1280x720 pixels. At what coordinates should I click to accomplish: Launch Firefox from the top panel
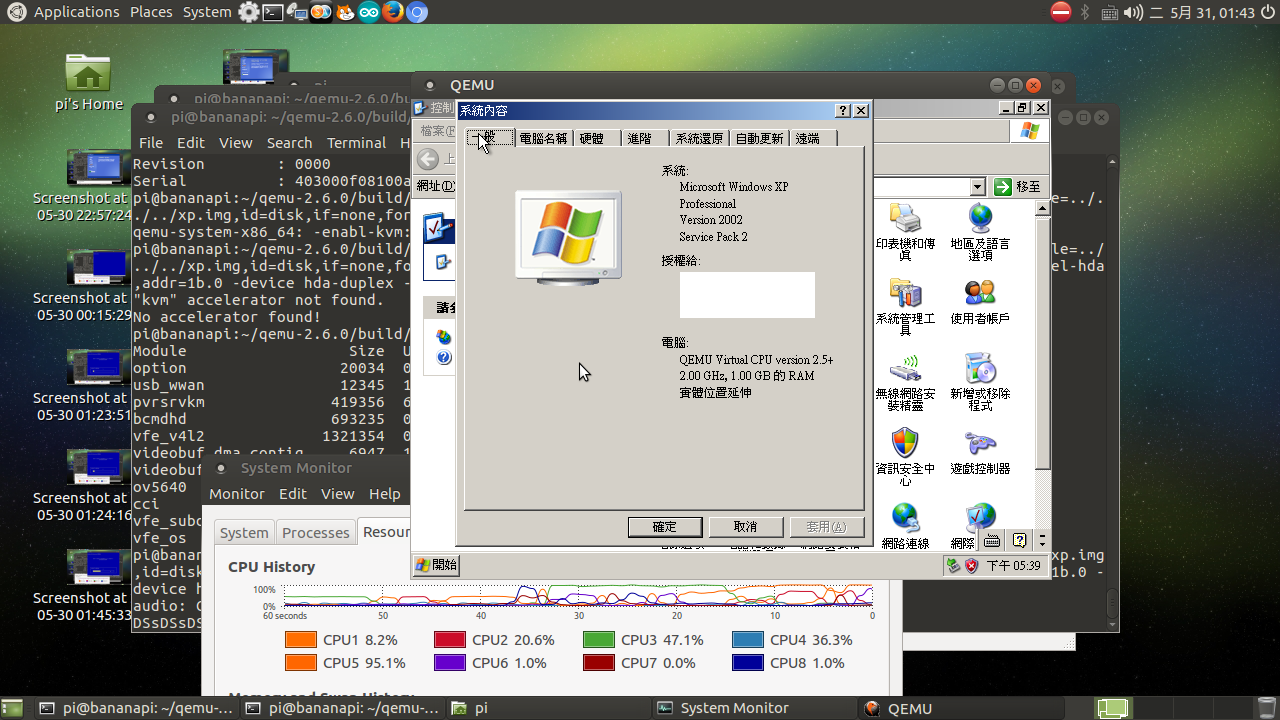coord(393,12)
